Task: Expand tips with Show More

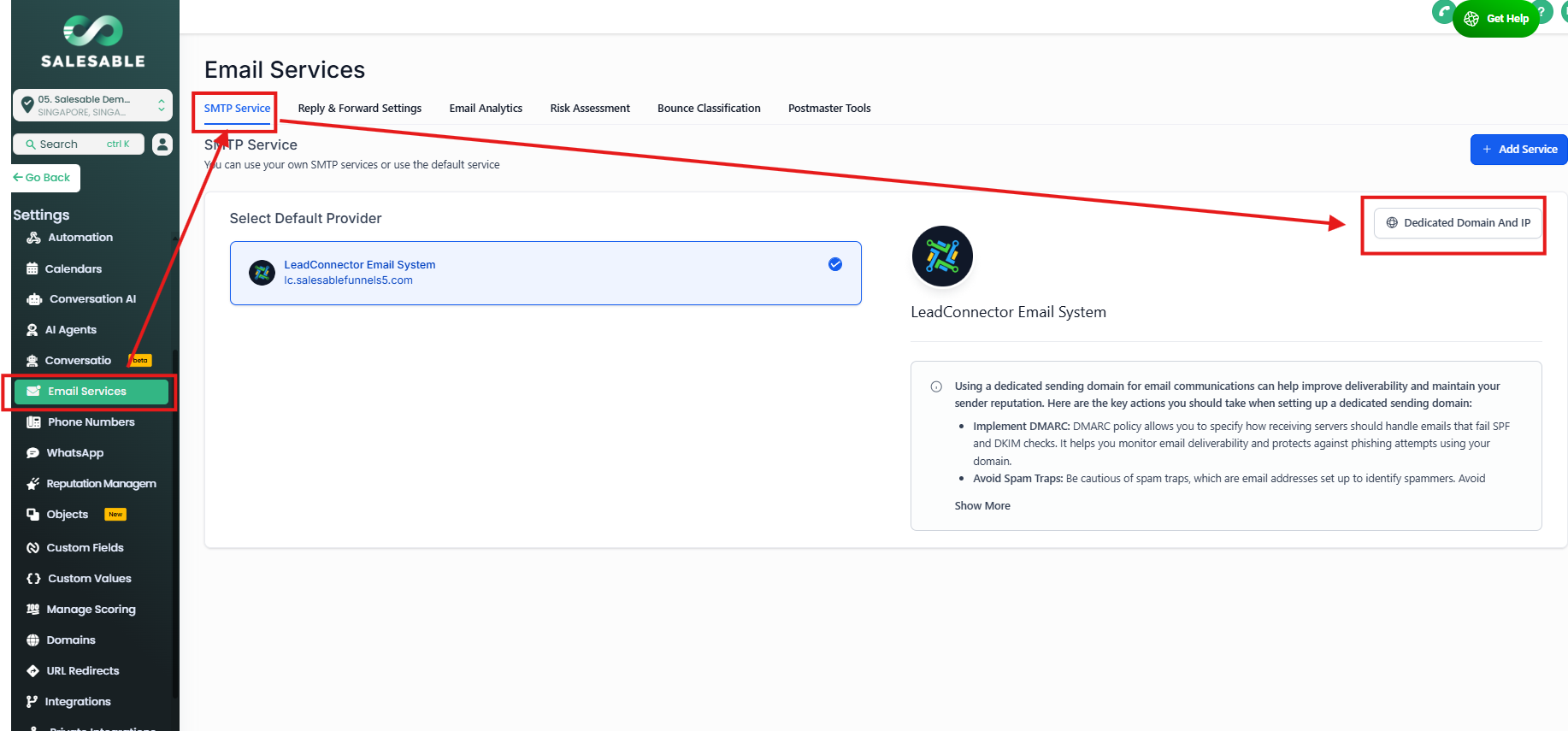Action: [982, 506]
